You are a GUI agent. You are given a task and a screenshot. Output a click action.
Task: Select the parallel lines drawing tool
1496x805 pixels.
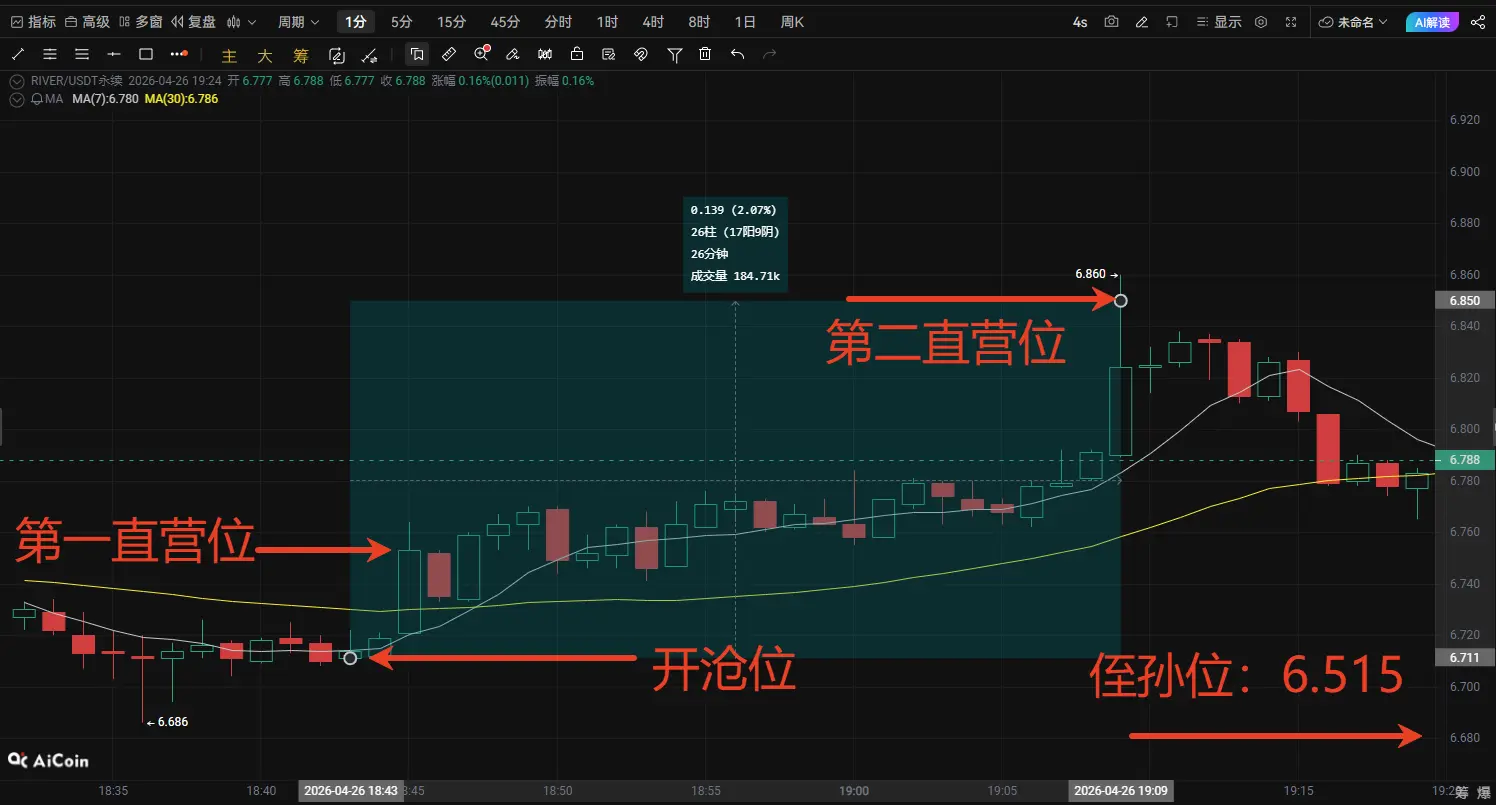(50, 54)
